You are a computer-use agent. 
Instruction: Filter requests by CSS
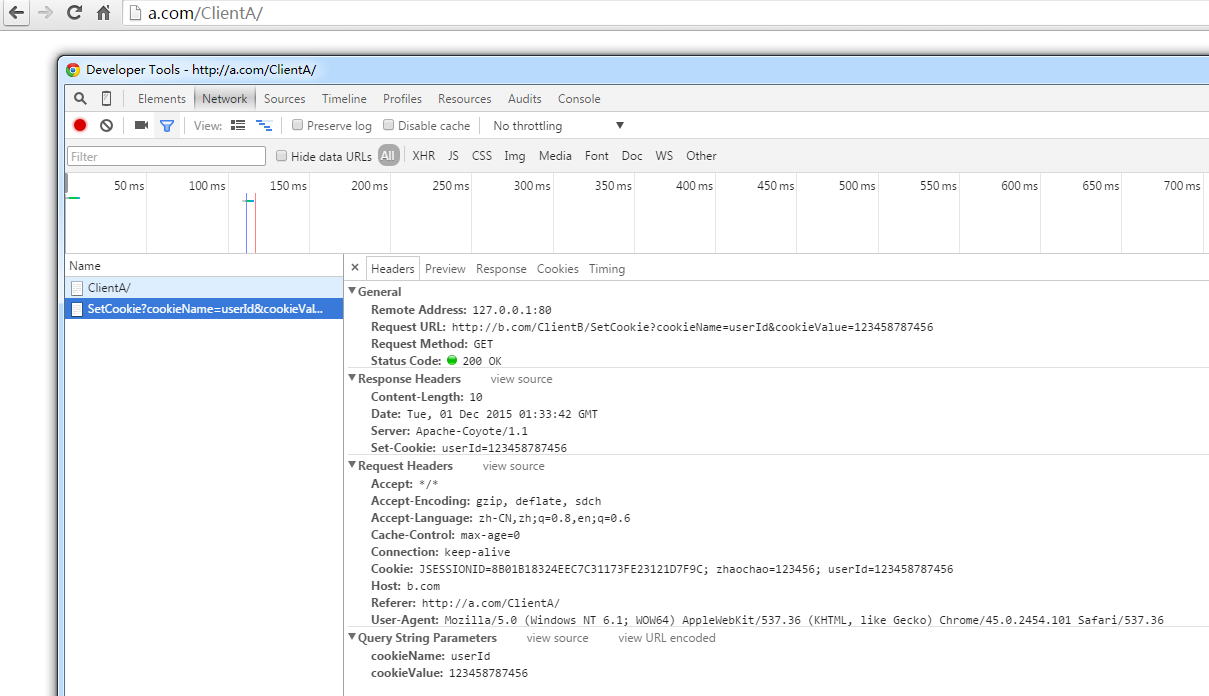(482, 155)
